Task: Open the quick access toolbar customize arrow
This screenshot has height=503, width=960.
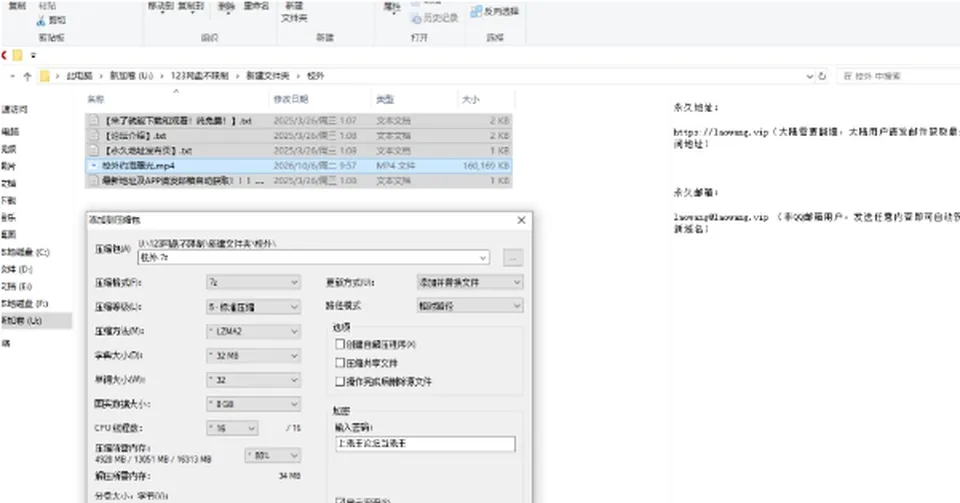Action: [33, 56]
